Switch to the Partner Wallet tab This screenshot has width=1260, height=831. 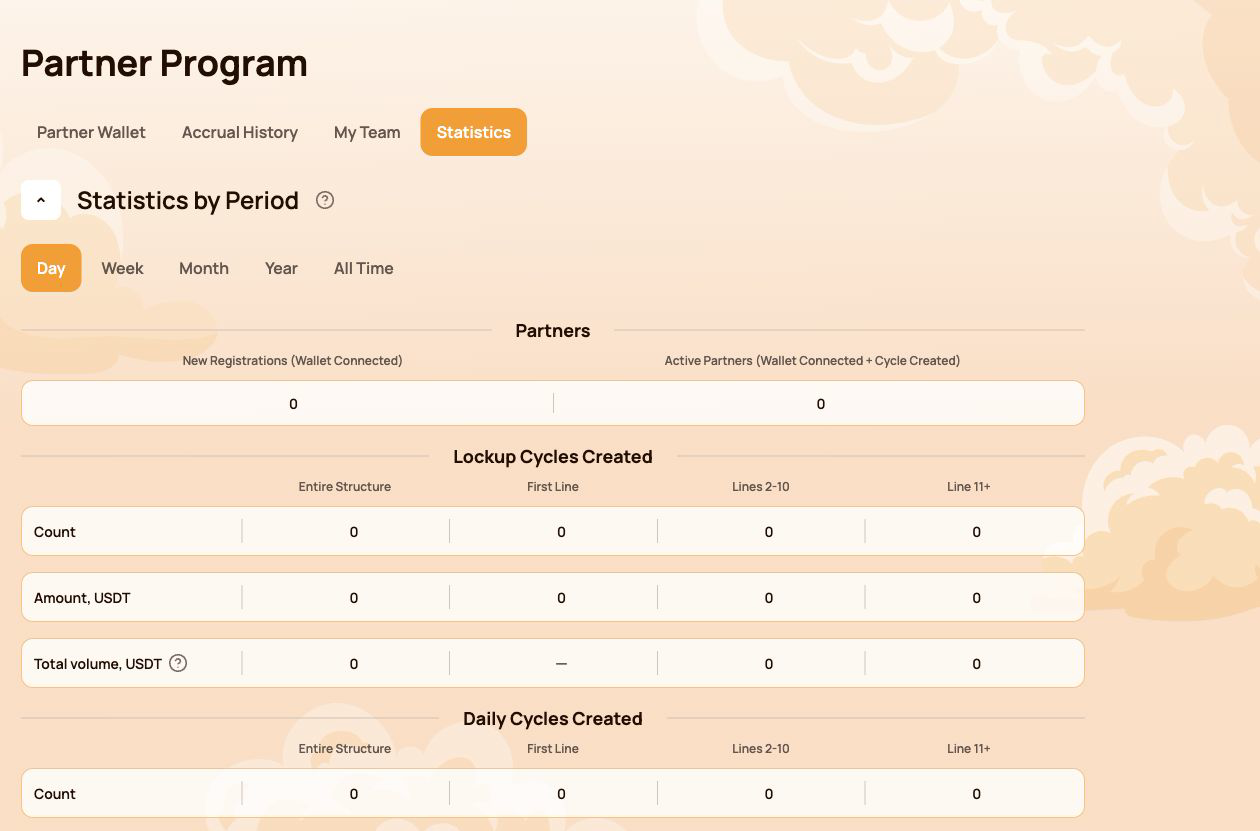(x=91, y=132)
